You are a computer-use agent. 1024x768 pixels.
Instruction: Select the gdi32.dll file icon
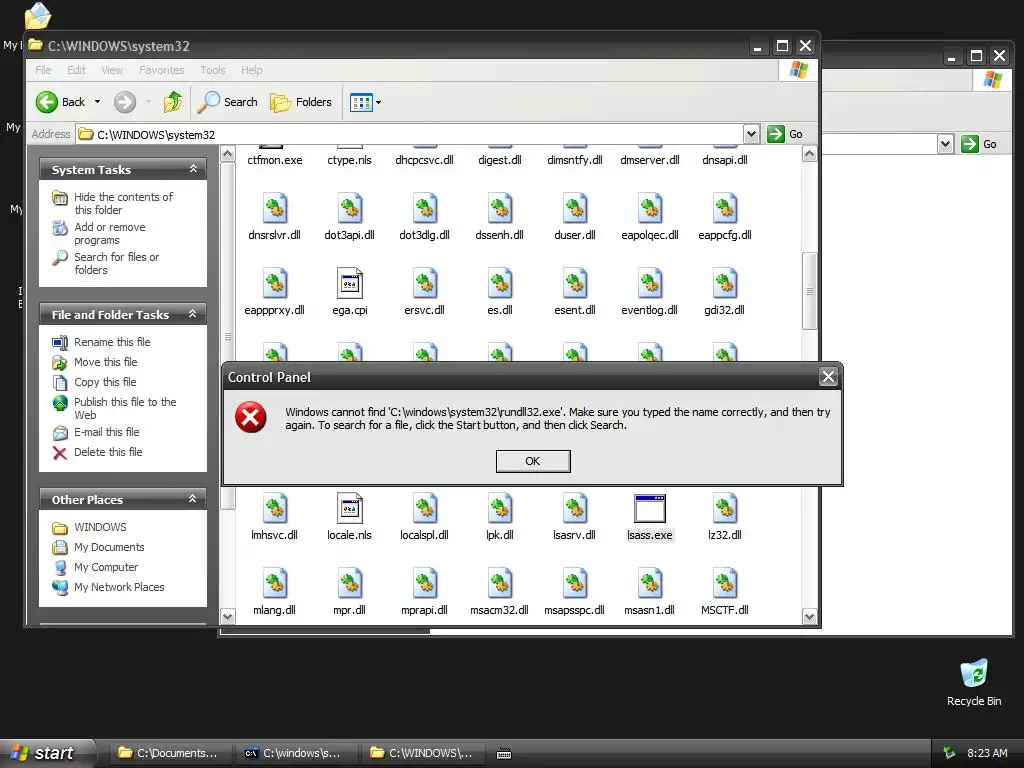tap(724, 284)
